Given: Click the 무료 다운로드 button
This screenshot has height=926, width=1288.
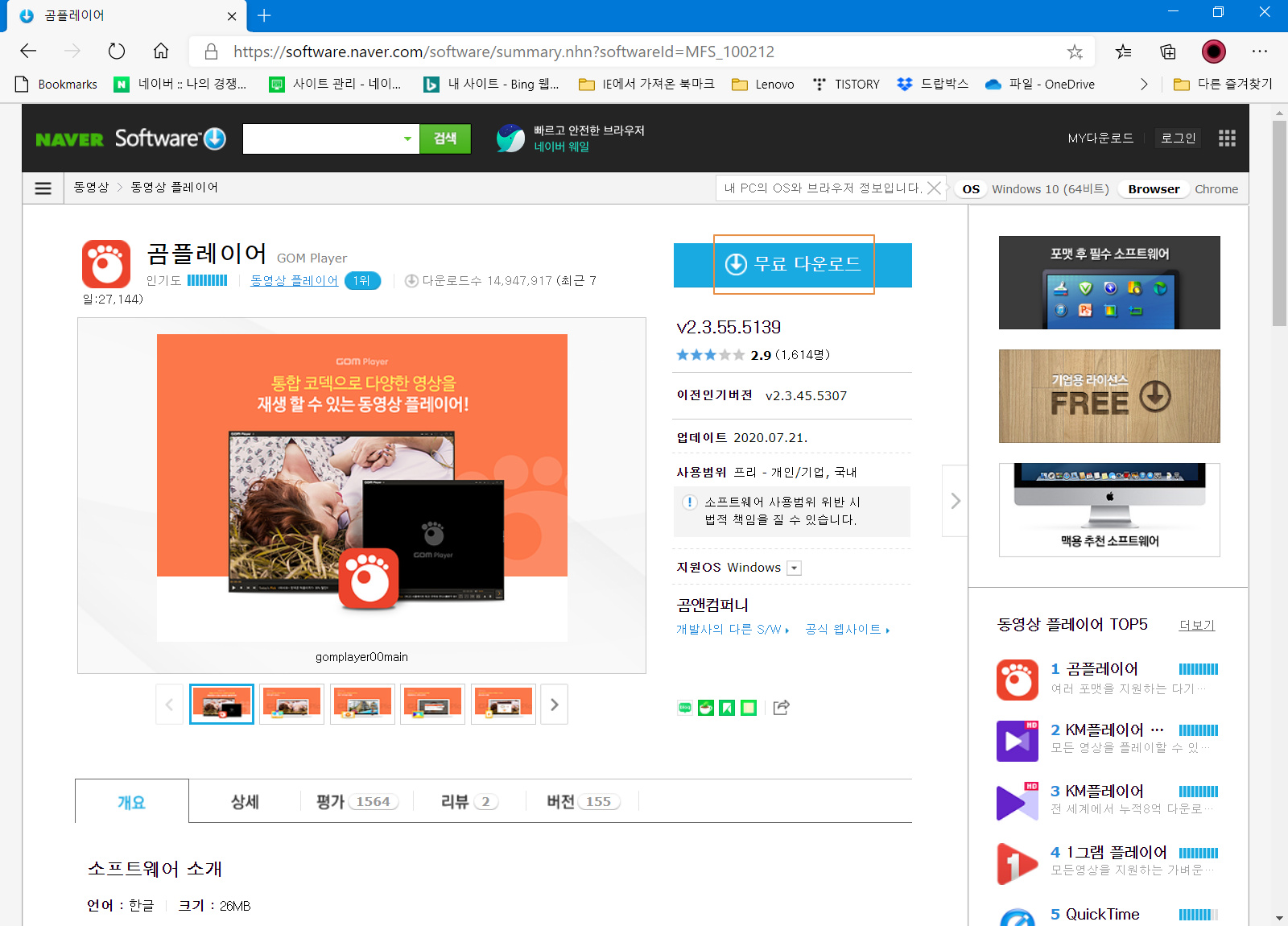Looking at the screenshot, I should pyautogui.click(x=793, y=265).
